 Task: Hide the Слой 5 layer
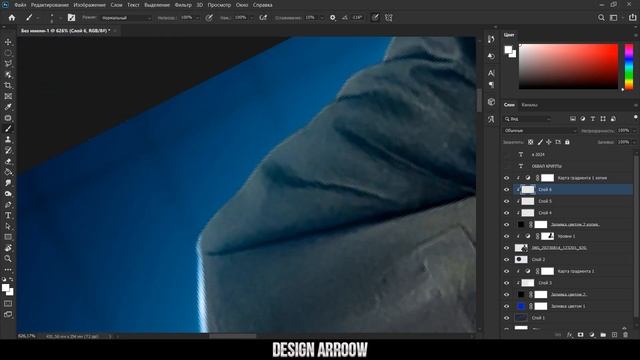[x=507, y=201]
